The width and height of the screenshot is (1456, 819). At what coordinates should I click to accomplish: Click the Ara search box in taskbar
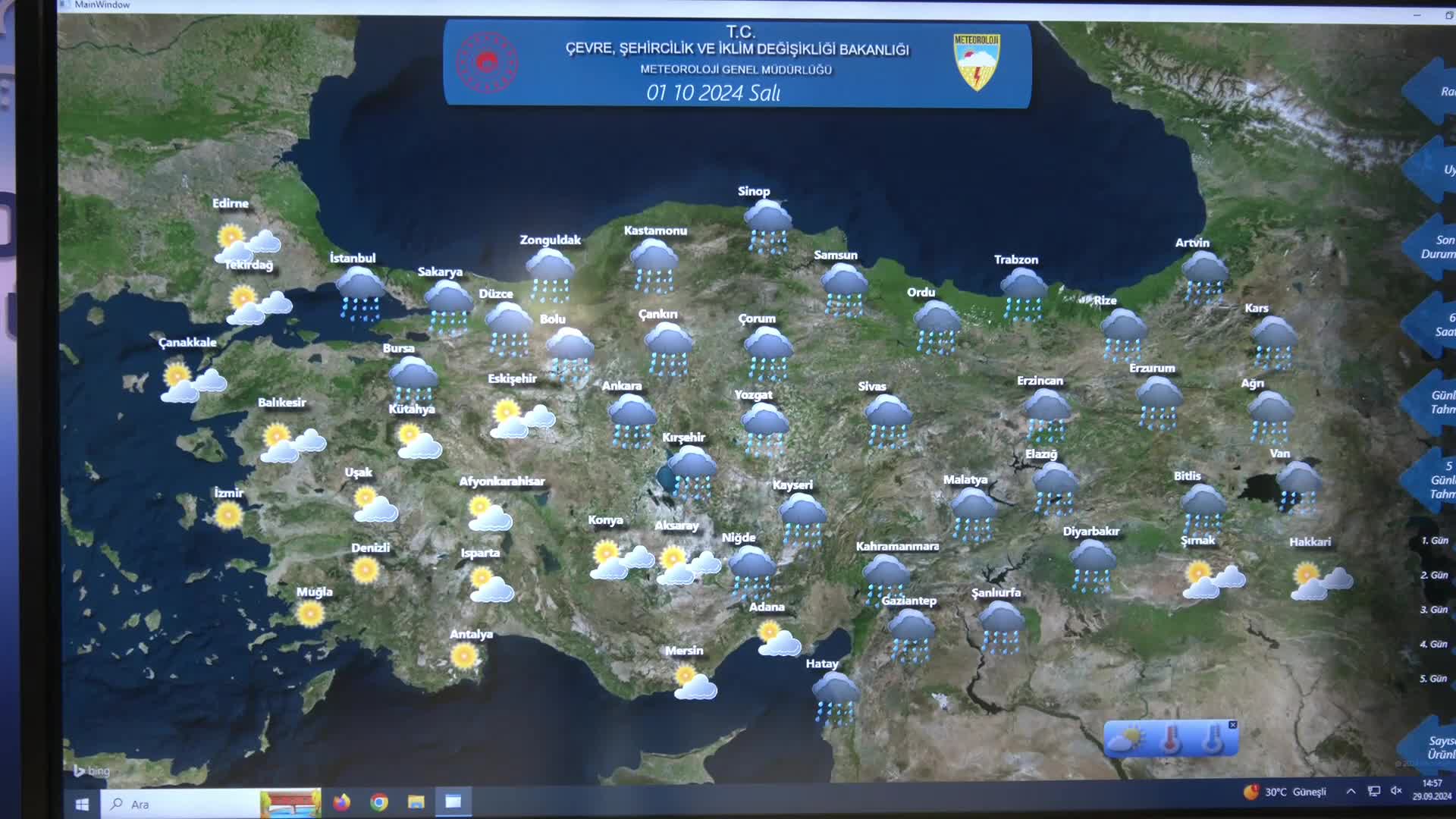pos(180,804)
